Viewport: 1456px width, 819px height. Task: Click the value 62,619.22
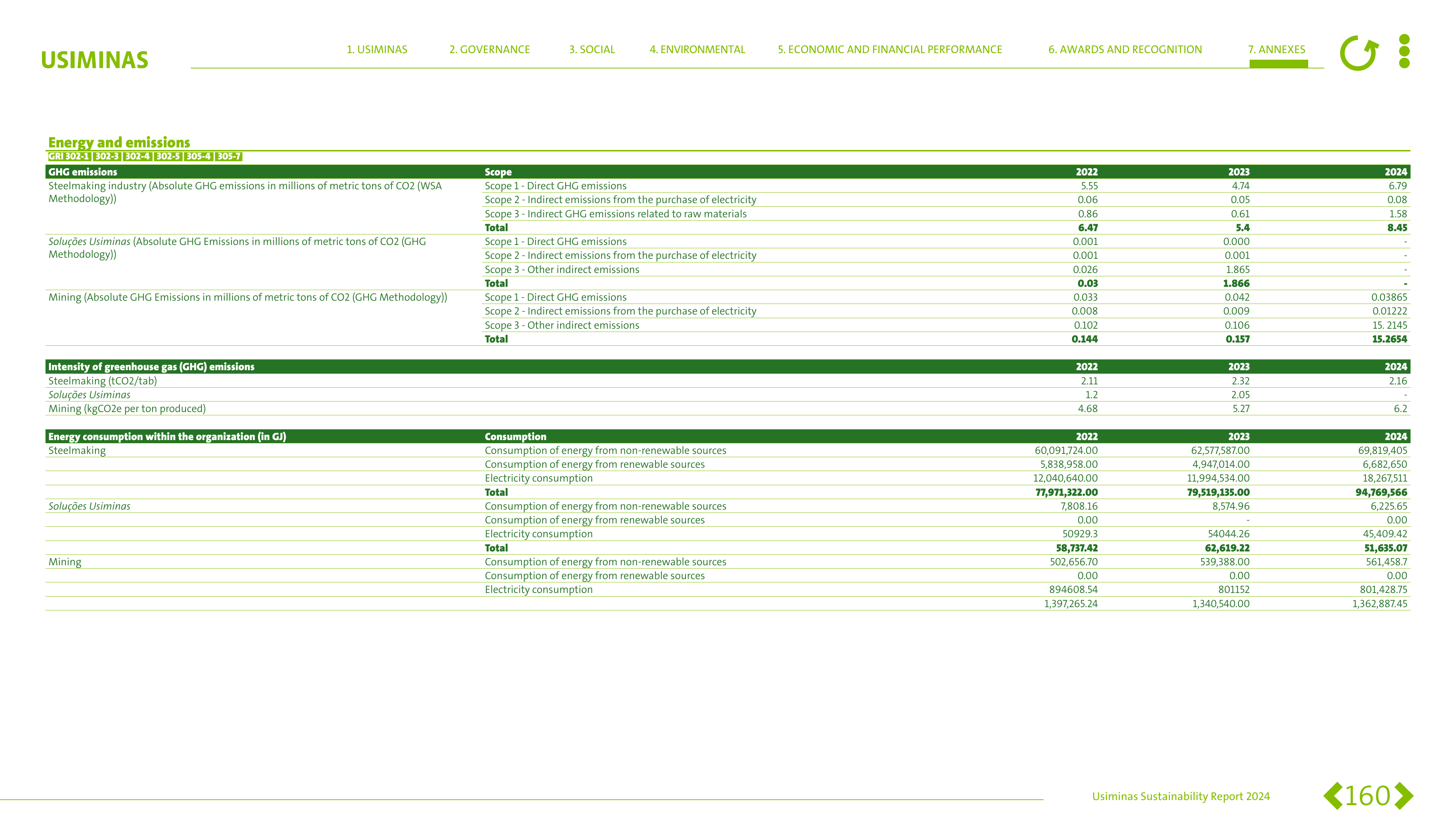1227,548
